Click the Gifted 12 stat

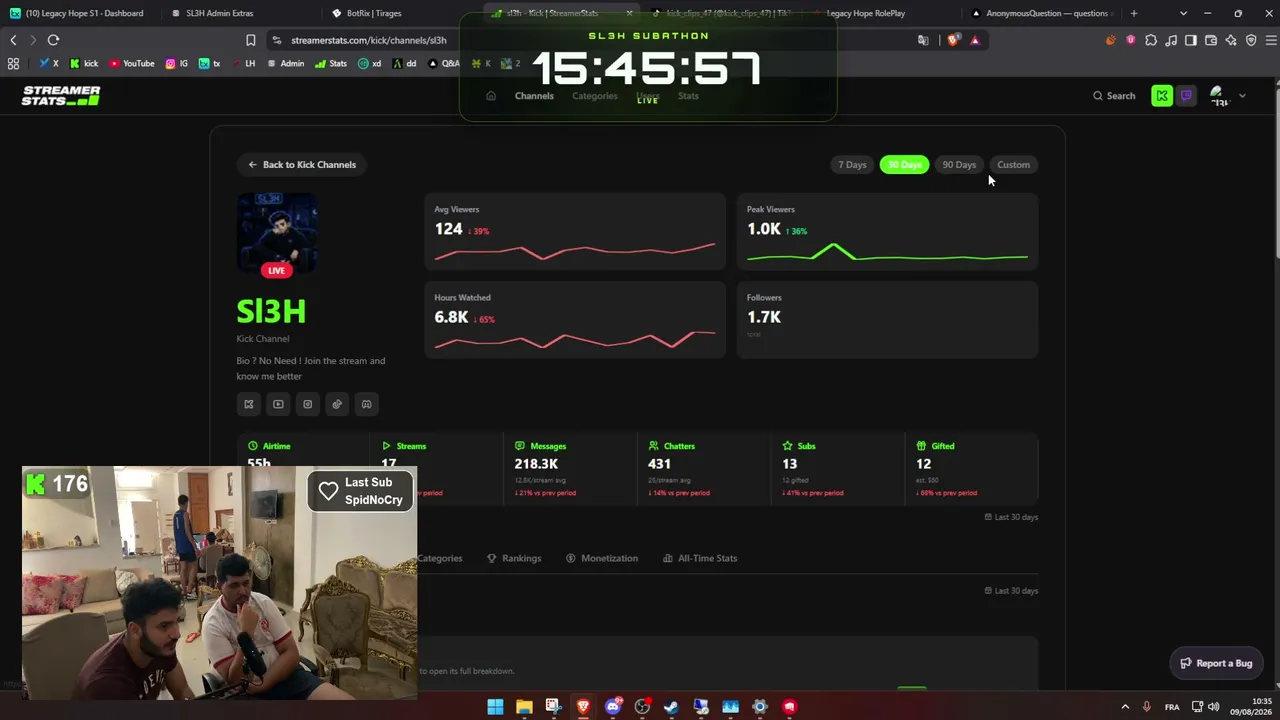pyautogui.click(x=971, y=469)
